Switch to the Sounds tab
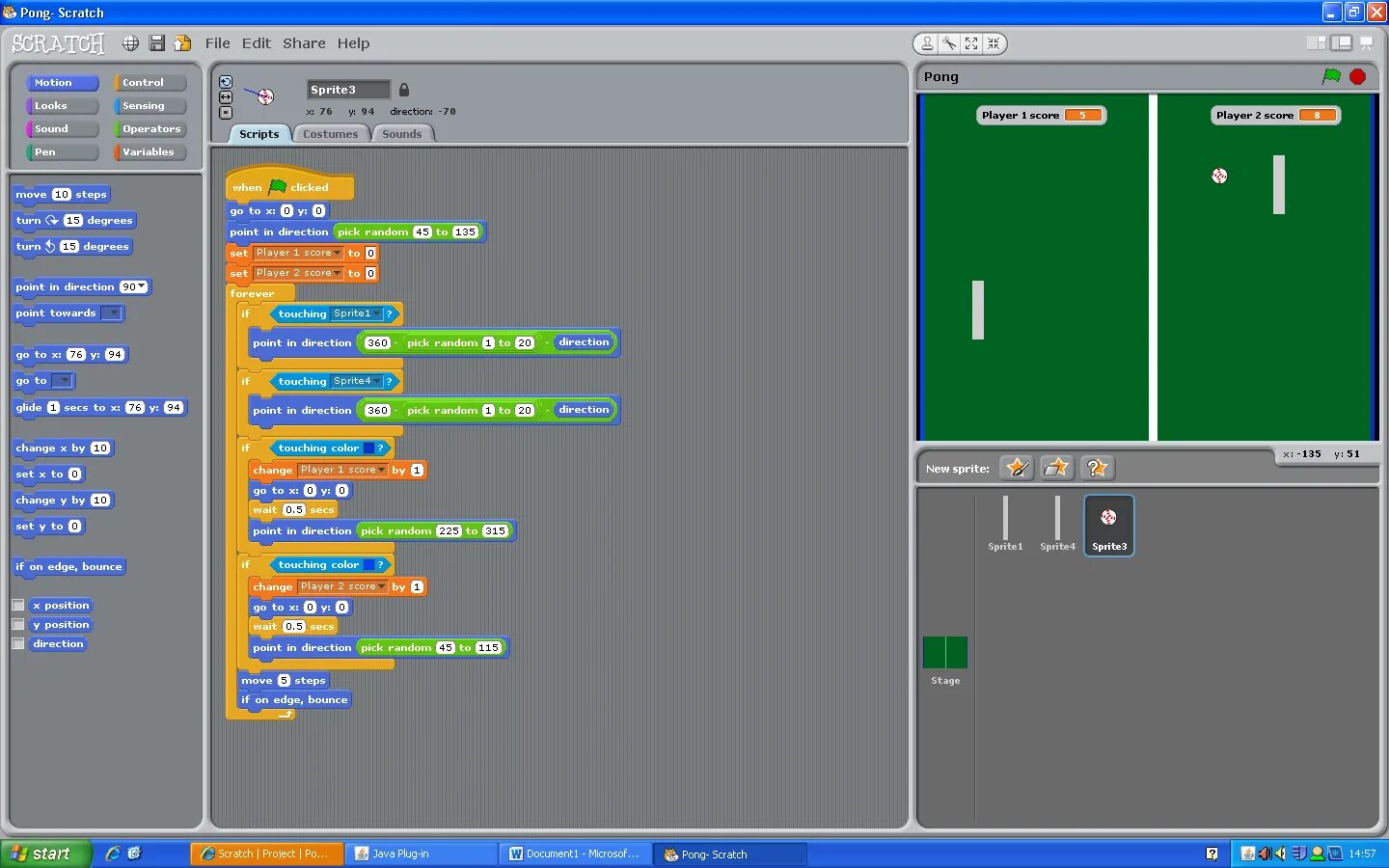 (x=401, y=134)
